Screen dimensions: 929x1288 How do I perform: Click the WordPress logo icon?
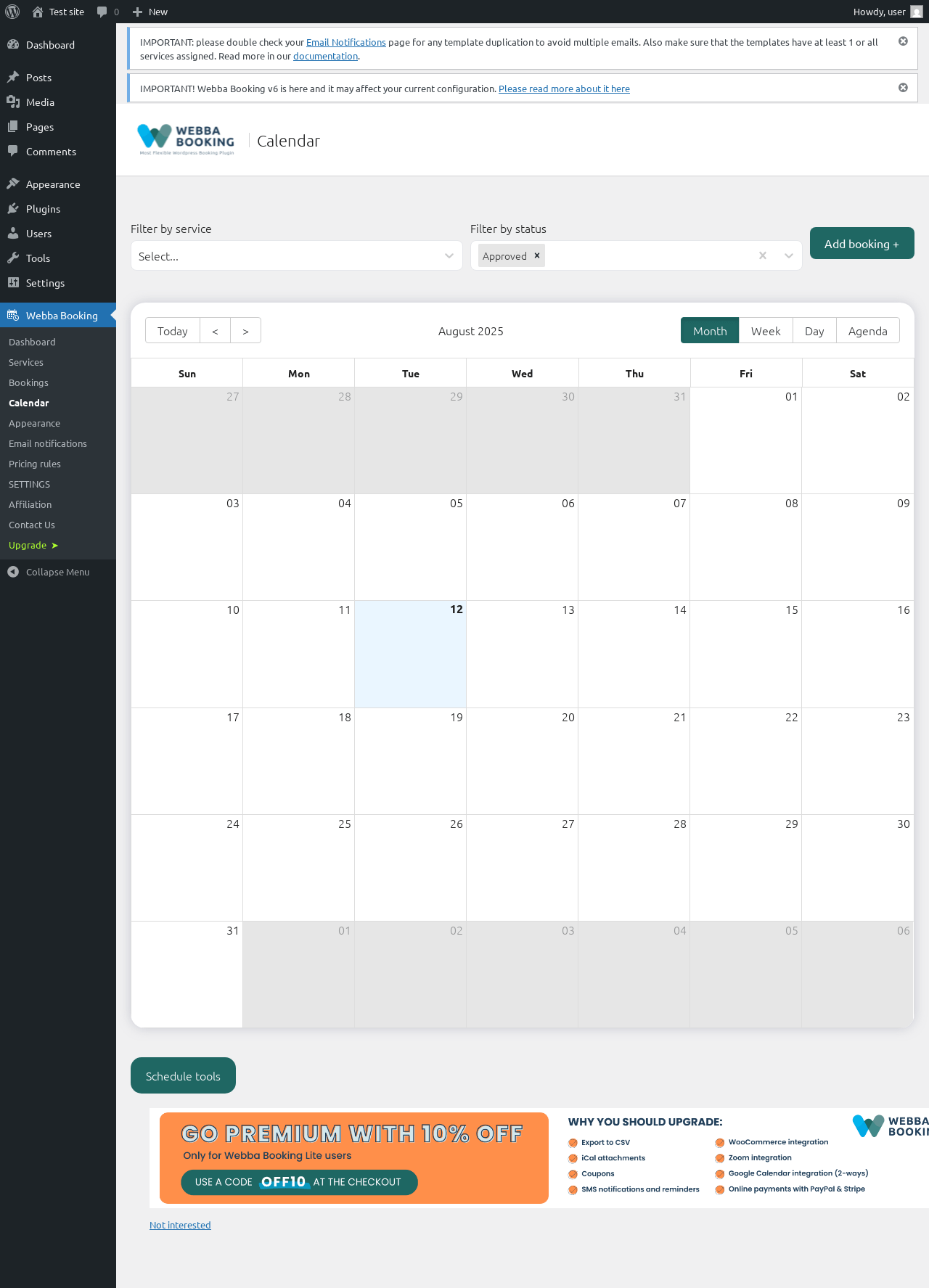click(x=12, y=12)
